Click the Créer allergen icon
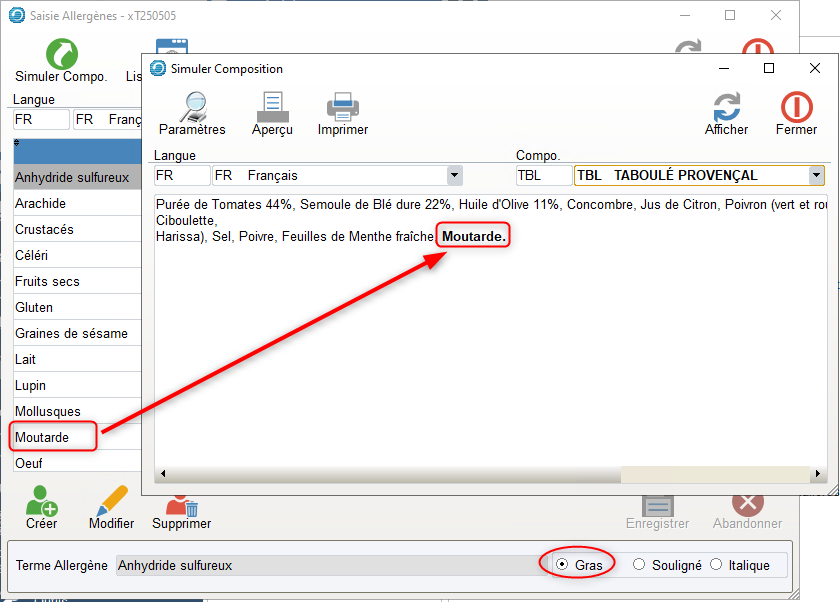 click(41, 500)
